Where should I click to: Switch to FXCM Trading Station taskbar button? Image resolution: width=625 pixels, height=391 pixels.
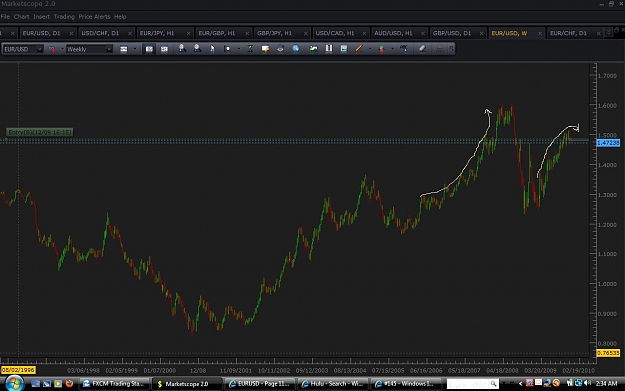[x=115, y=384]
